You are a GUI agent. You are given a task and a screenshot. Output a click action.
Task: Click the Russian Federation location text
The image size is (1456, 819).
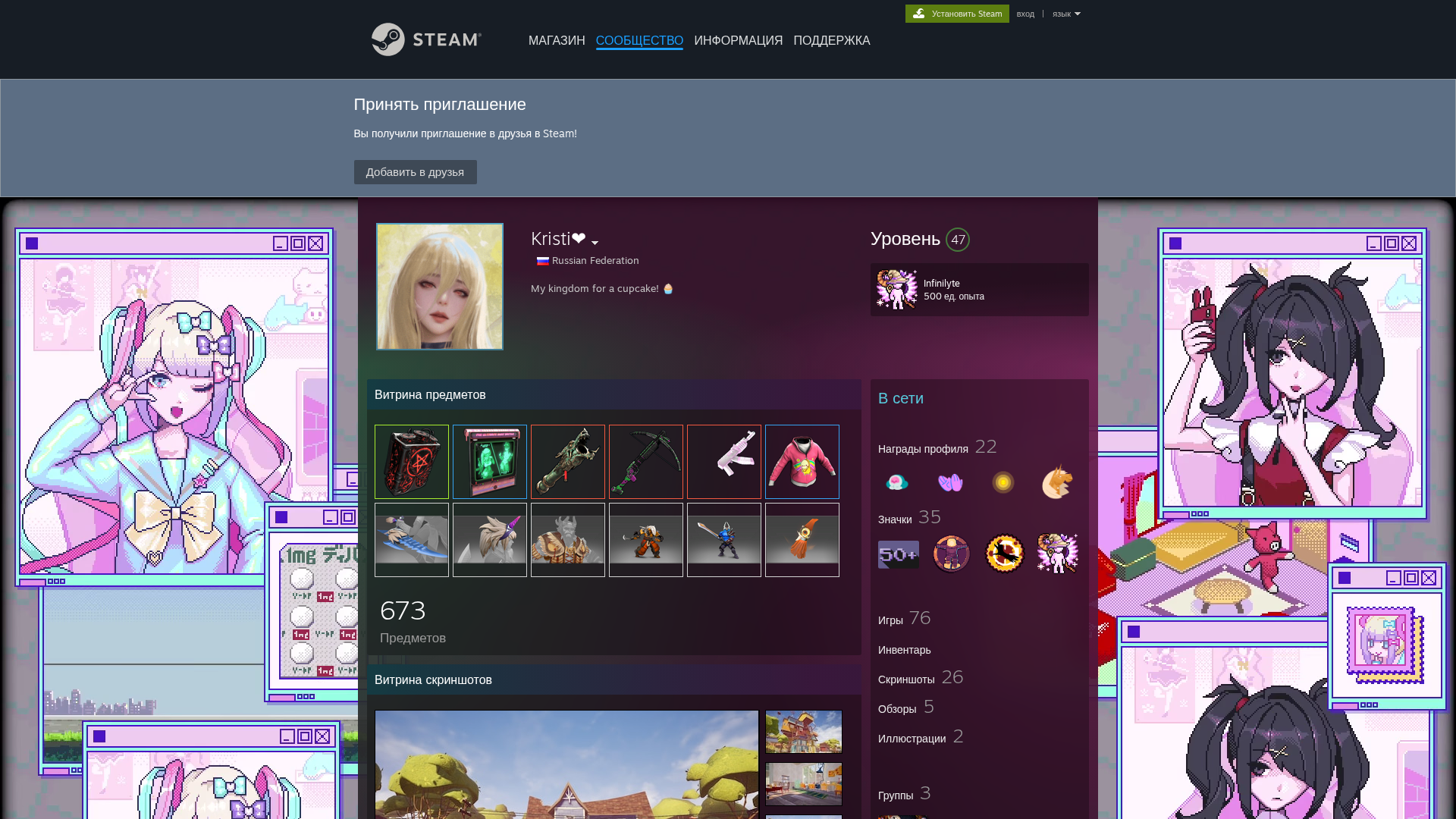pos(595,260)
